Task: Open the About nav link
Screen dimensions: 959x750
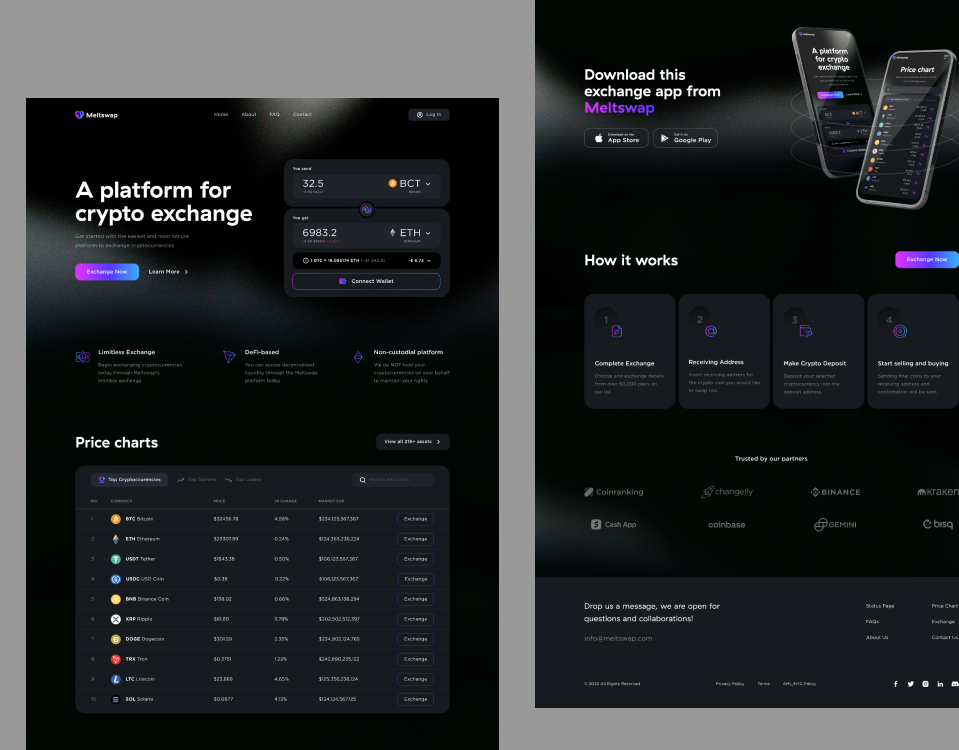Action: (x=249, y=114)
